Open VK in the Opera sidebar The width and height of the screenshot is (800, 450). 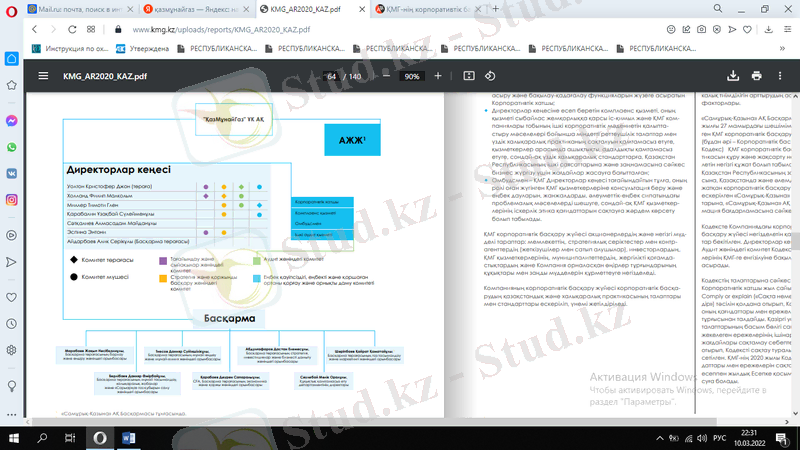point(11,172)
